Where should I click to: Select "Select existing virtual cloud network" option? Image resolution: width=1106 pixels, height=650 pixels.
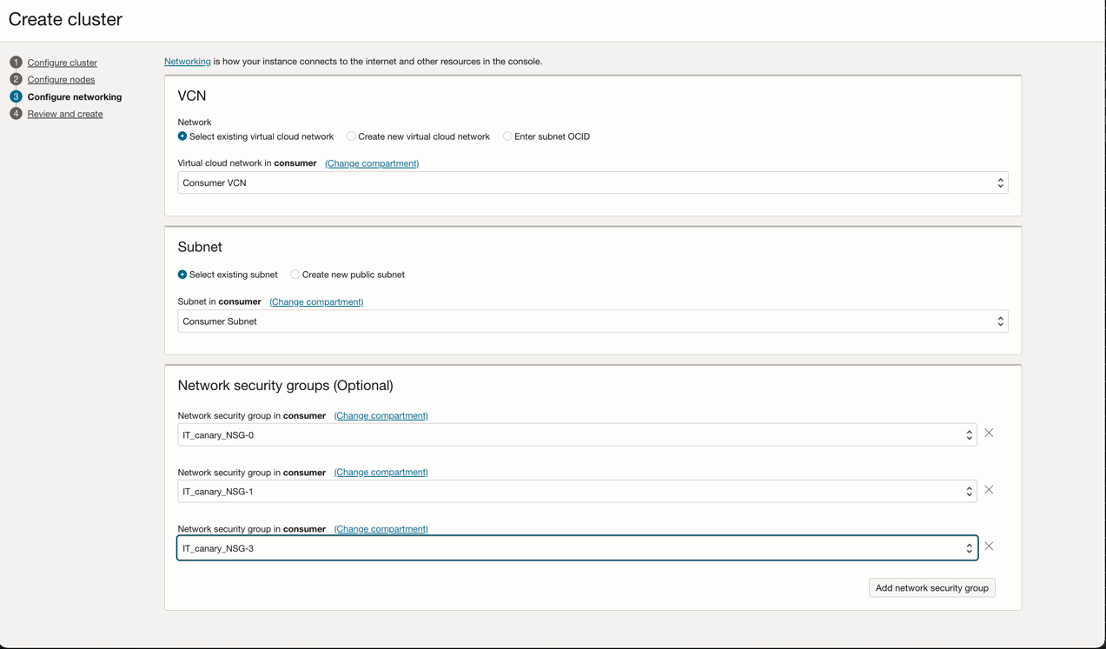[181, 136]
